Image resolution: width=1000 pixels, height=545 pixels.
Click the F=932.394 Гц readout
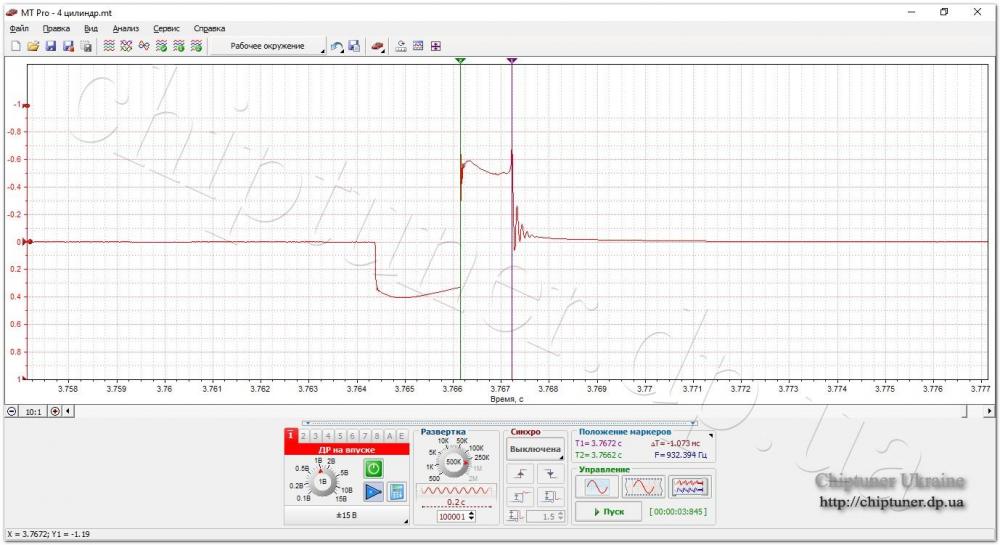(x=681, y=455)
